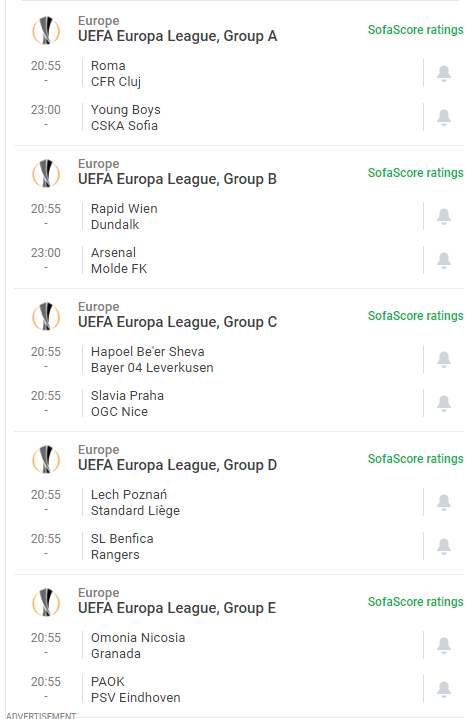
Task: Click bell icon for PAOK vs PSV Eindhoven
Action: click(443, 690)
